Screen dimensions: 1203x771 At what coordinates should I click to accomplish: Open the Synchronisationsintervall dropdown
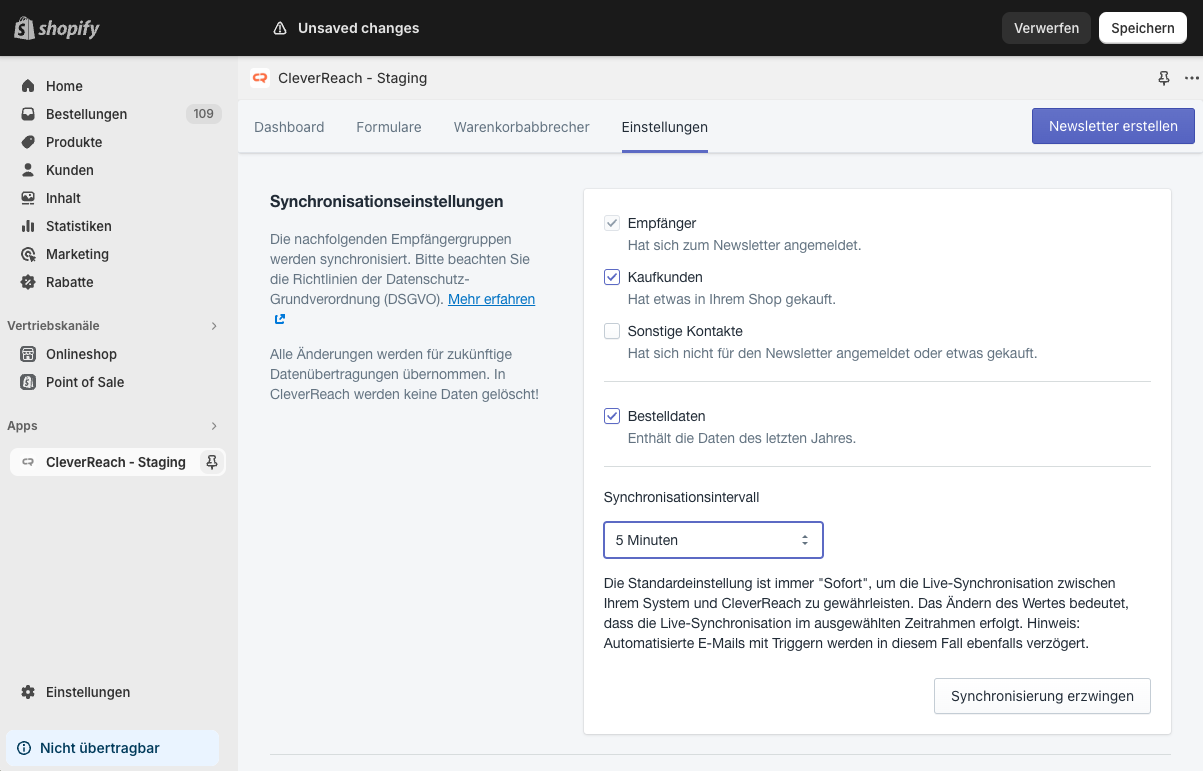(x=713, y=540)
